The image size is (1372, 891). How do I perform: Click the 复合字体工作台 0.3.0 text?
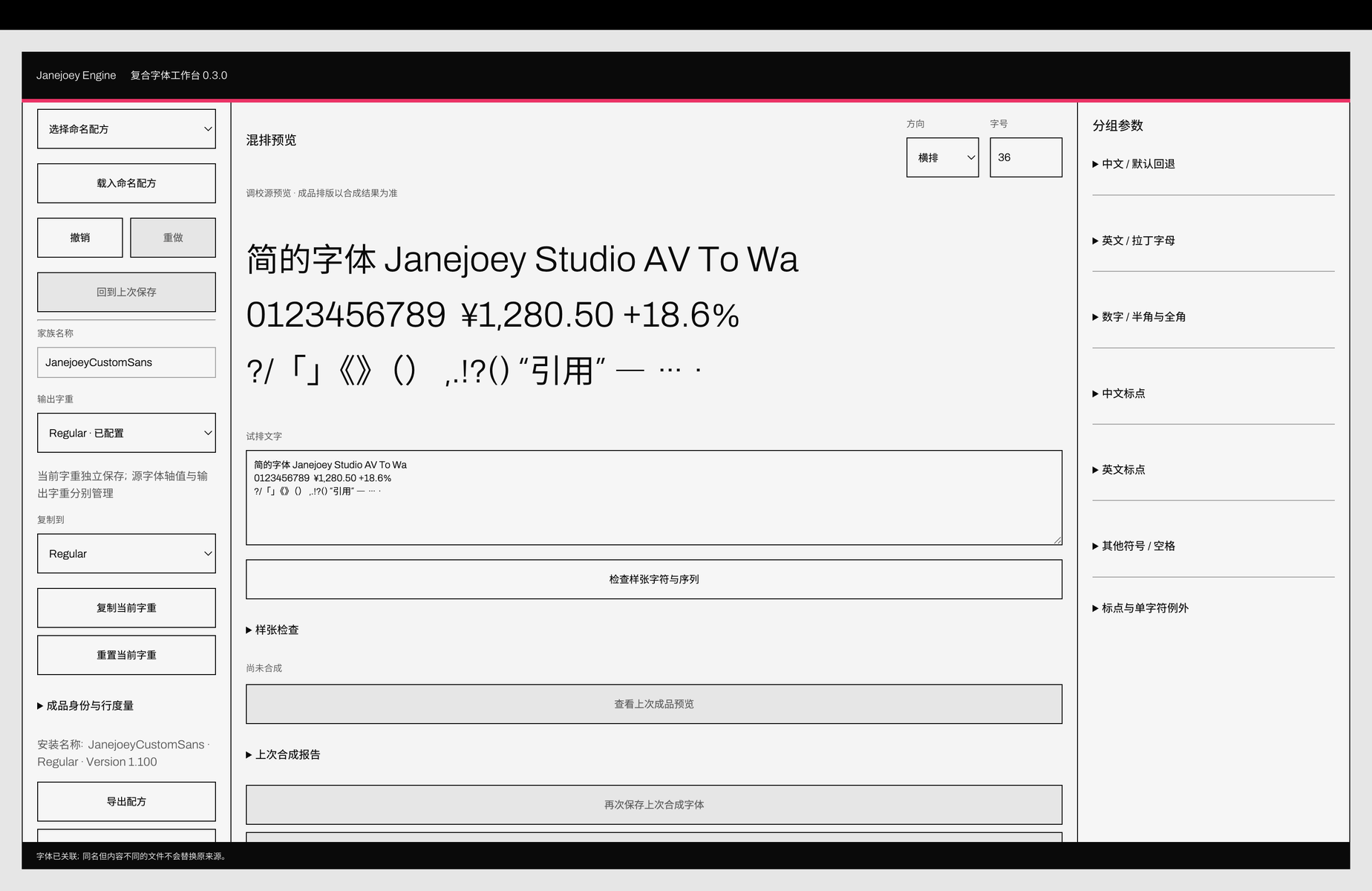tap(179, 75)
